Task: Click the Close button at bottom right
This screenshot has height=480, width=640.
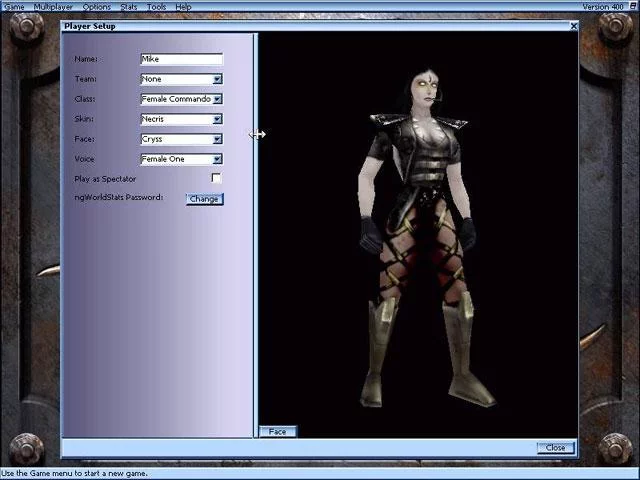Action: pyautogui.click(x=556, y=447)
